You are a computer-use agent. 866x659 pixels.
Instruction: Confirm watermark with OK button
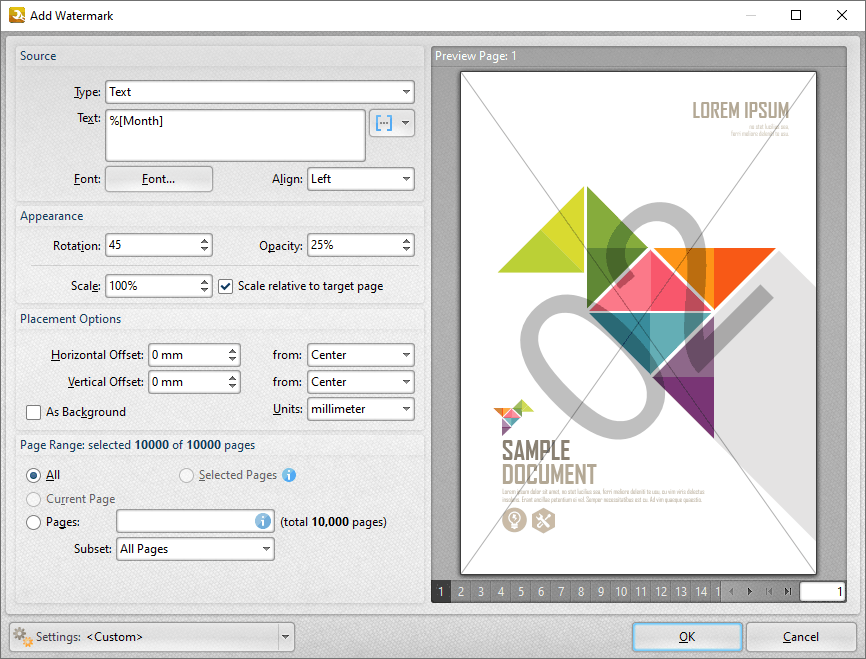click(x=687, y=636)
